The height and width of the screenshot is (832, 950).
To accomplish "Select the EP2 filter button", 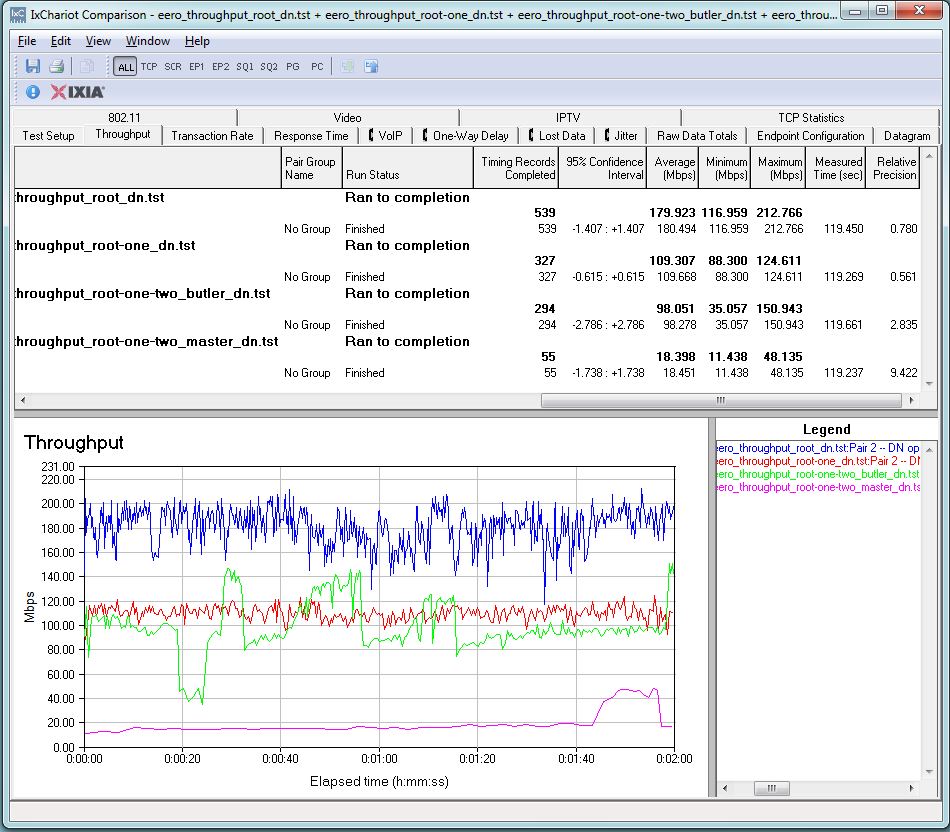I will [221, 67].
